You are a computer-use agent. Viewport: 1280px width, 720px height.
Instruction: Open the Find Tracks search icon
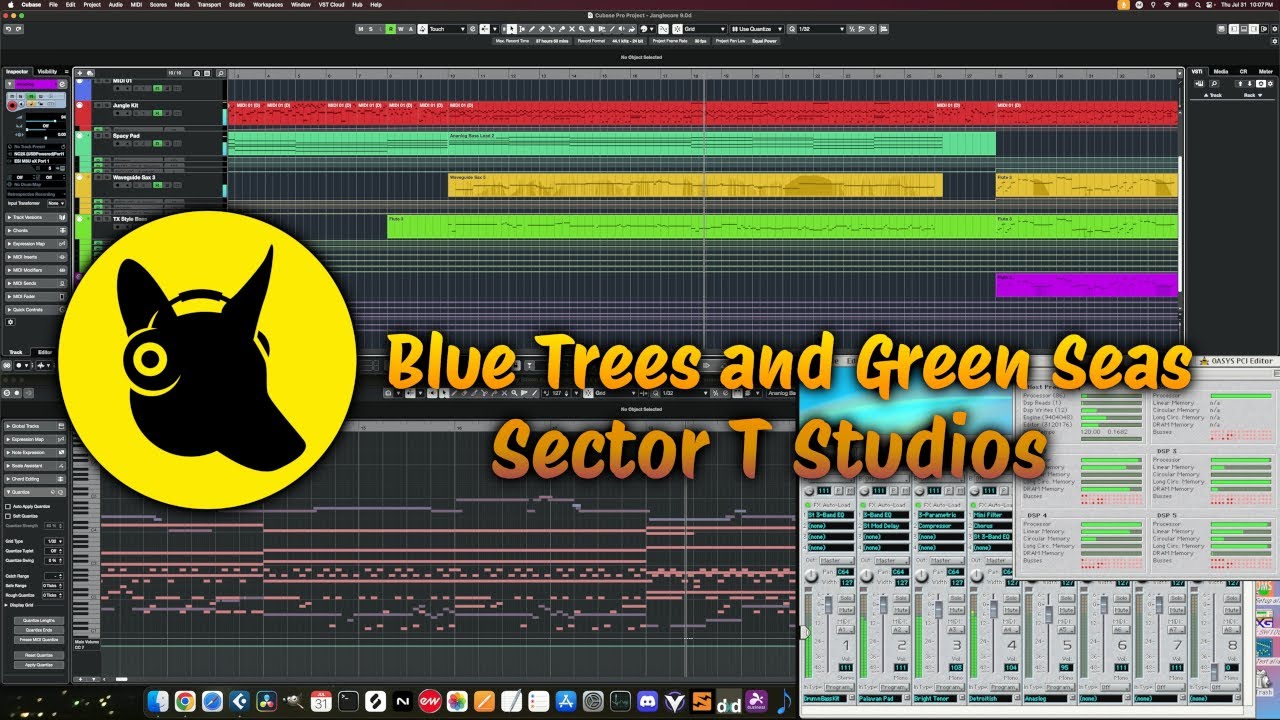pyautogui.click(x=221, y=73)
